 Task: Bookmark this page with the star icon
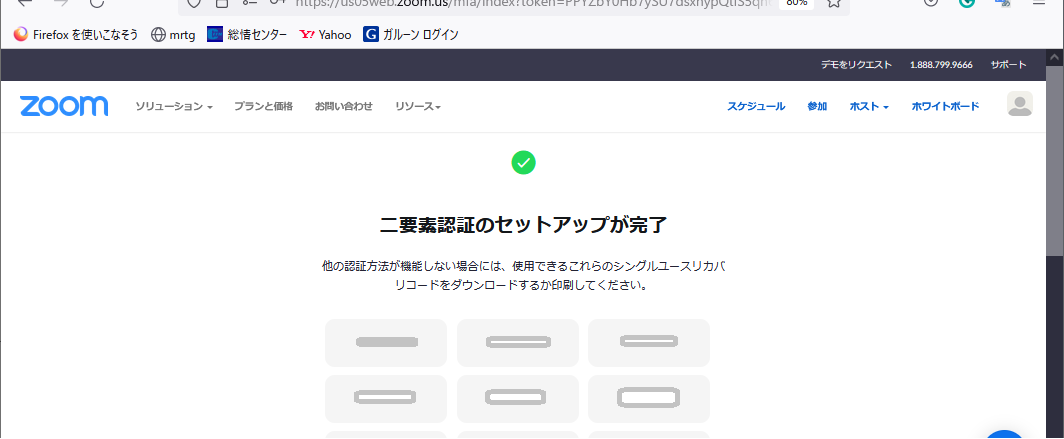834,3
